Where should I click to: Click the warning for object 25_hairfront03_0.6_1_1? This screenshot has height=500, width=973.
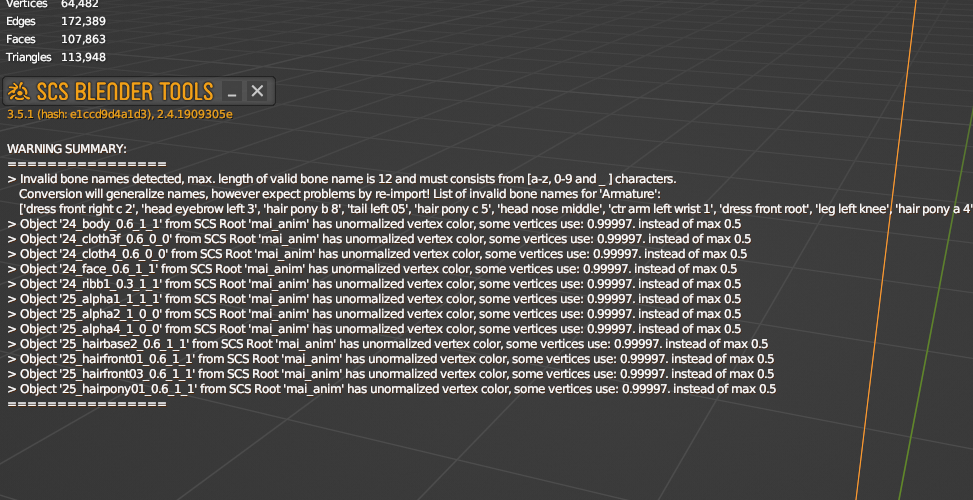(x=391, y=373)
